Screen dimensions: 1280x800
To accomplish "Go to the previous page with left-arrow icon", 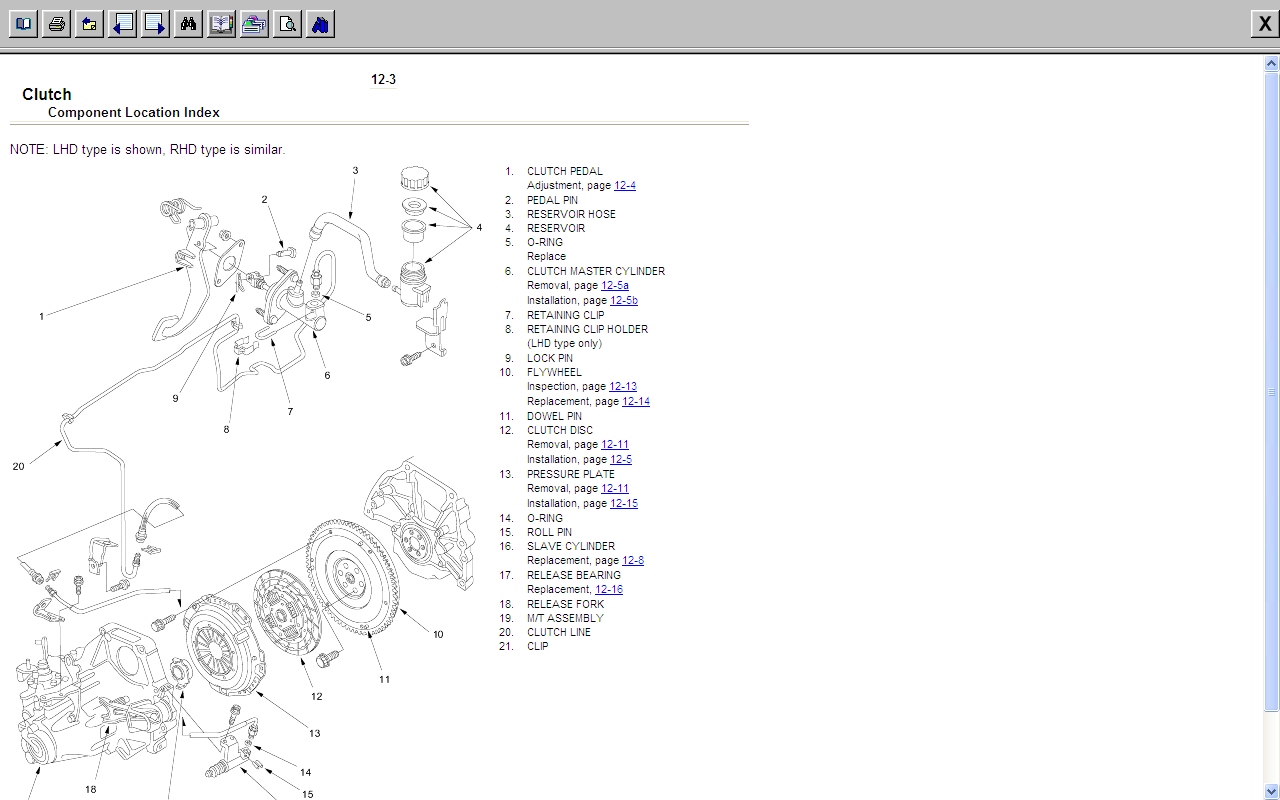I will point(122,24).
